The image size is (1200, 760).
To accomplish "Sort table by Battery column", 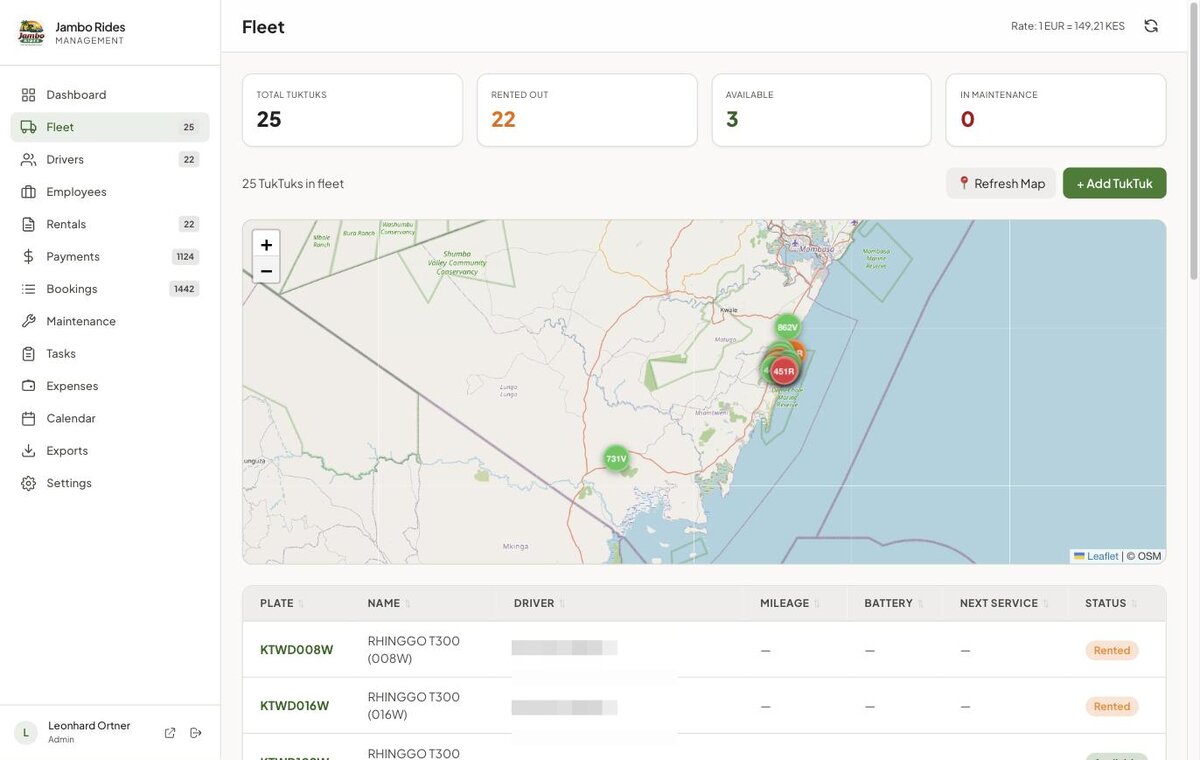I will (894, 603).
